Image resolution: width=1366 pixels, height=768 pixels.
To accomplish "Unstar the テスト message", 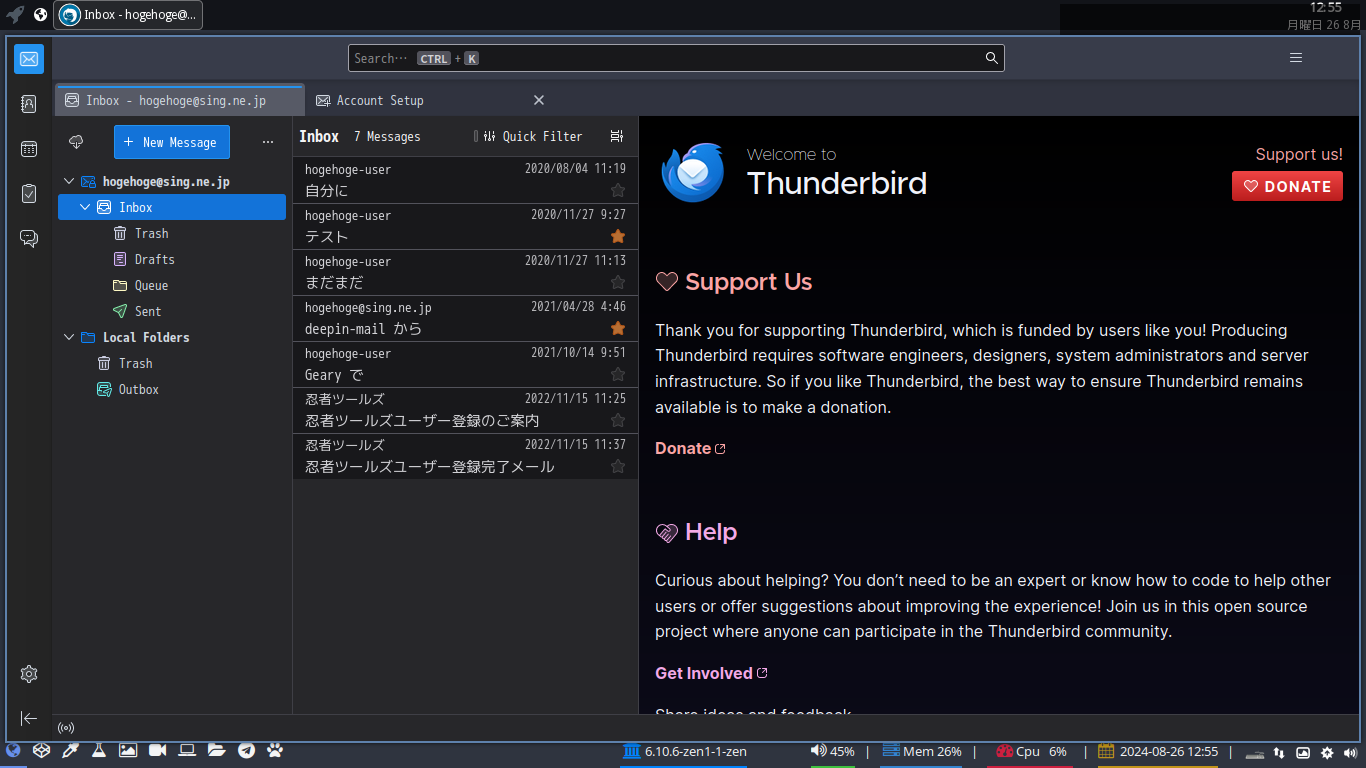I will (x=618, y=236).
